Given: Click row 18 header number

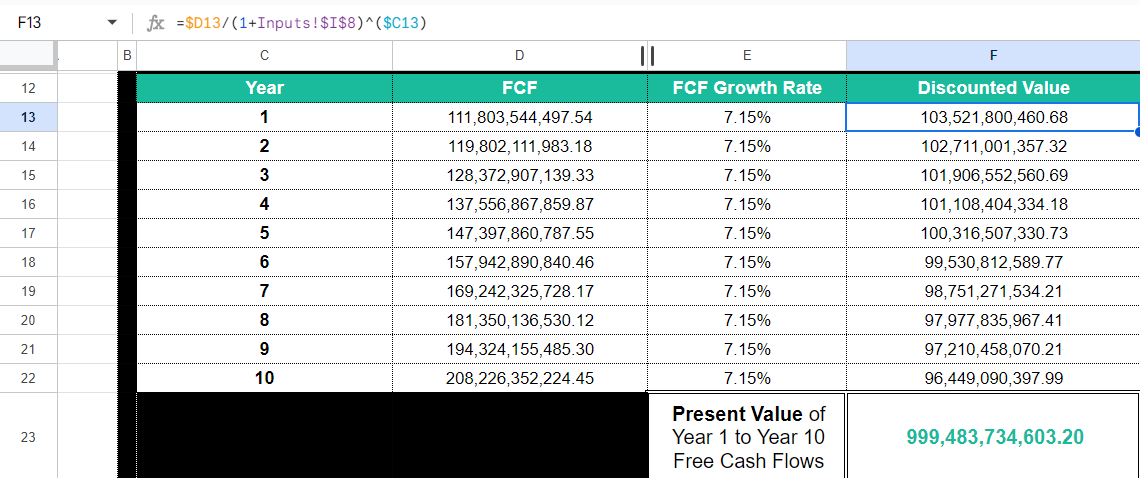Looking at the screenshot, I should tap(28, 262).
